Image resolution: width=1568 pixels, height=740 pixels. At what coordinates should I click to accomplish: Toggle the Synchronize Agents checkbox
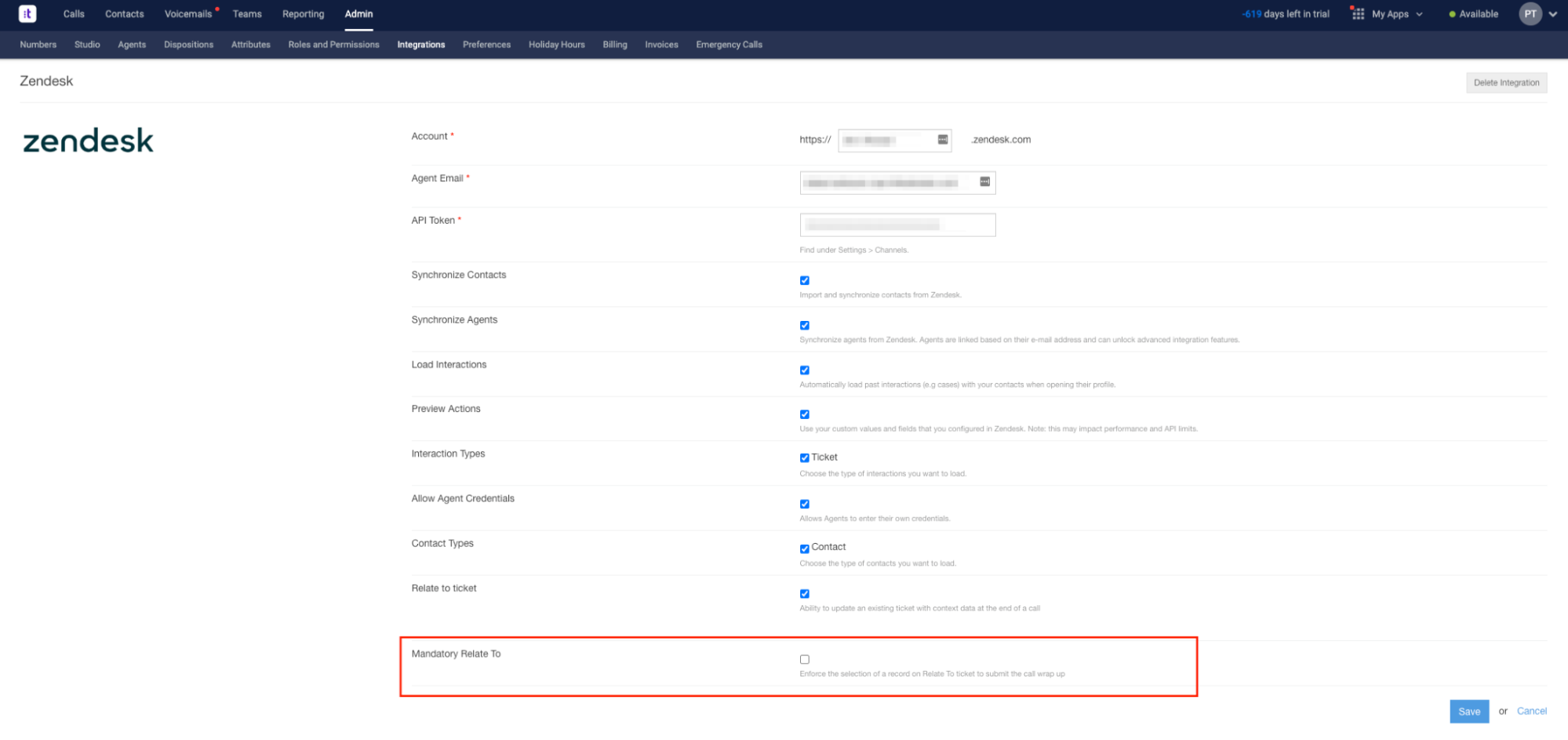(x=804, y=325)
